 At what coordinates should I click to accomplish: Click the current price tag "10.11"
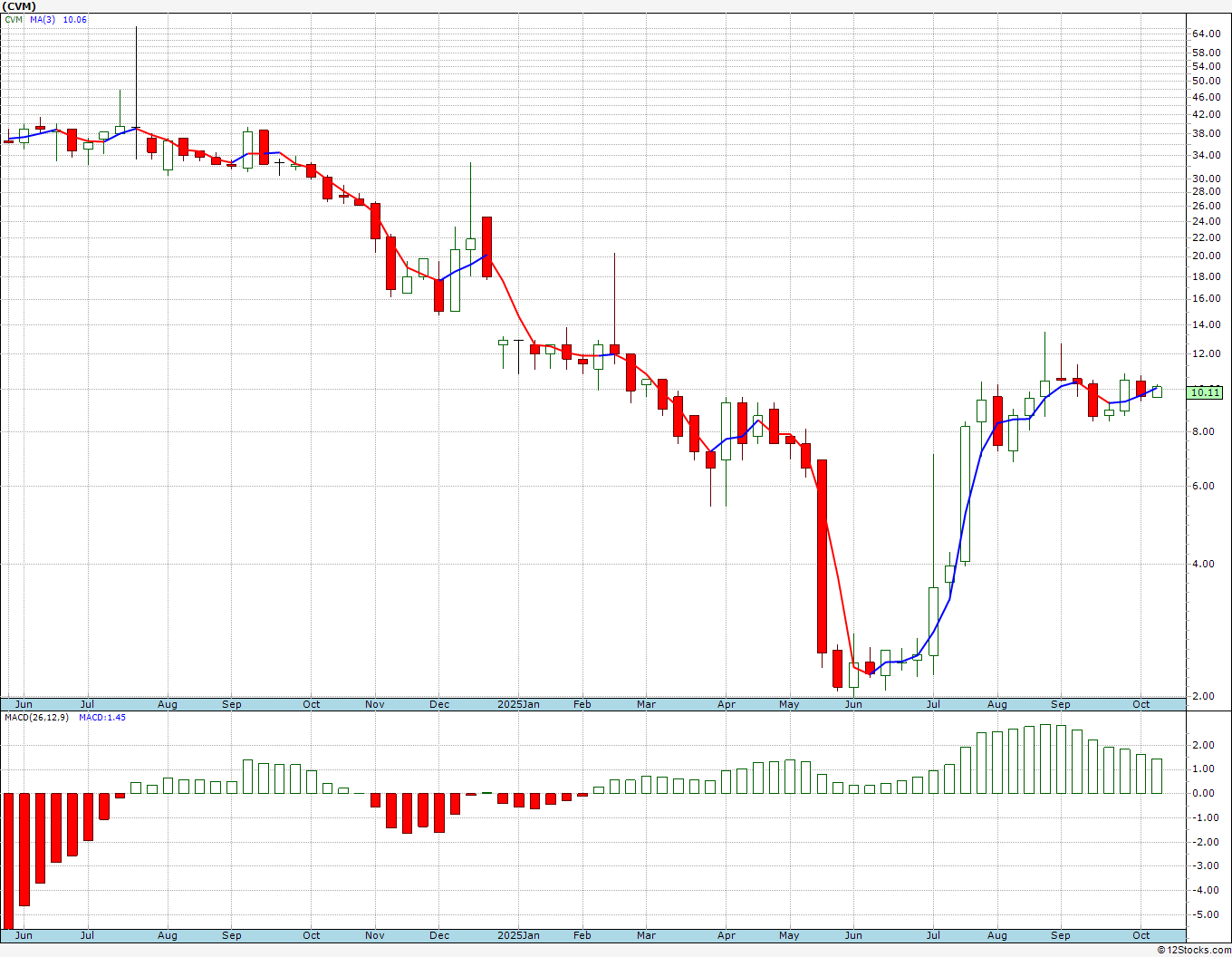[x=1205, y=392]
